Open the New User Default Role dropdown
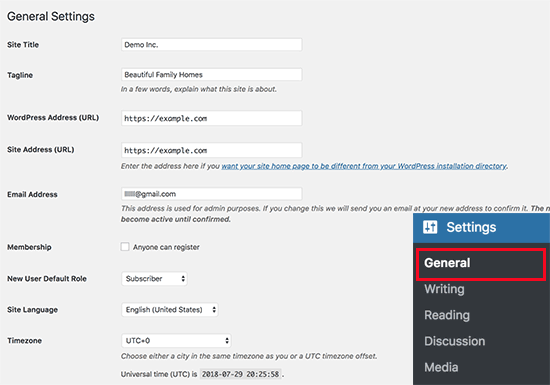This screenshot has height=385, width=550. pyautogui.click(x=154, y=279)
